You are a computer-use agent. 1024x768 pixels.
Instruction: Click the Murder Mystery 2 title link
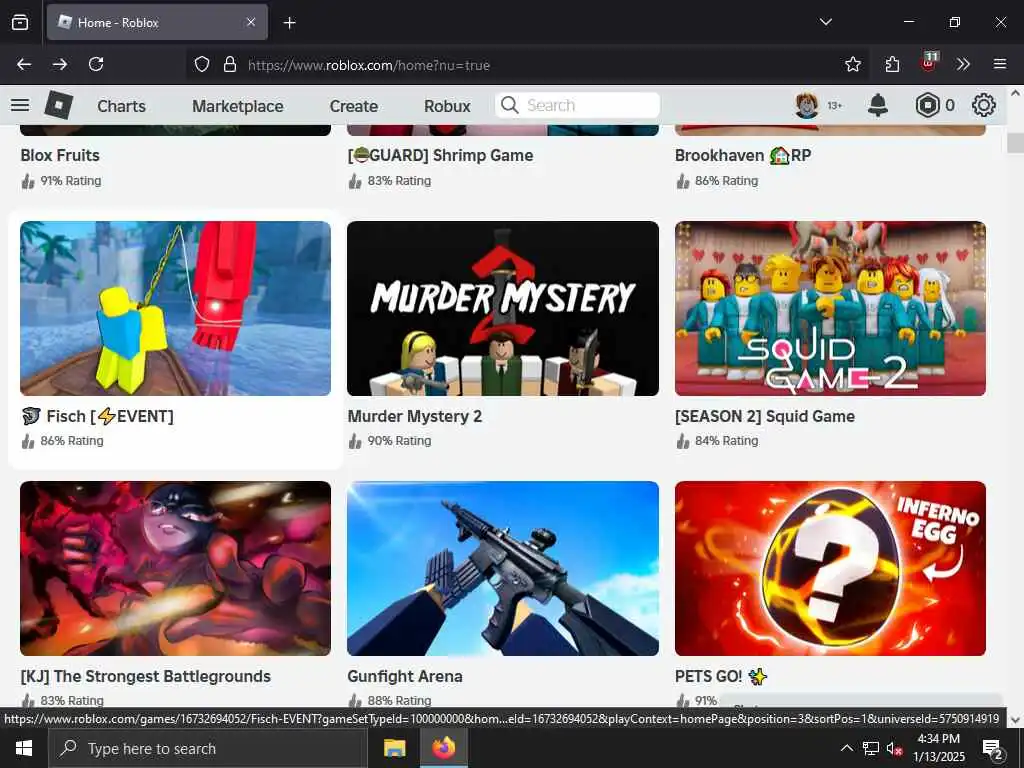[415, 416]
